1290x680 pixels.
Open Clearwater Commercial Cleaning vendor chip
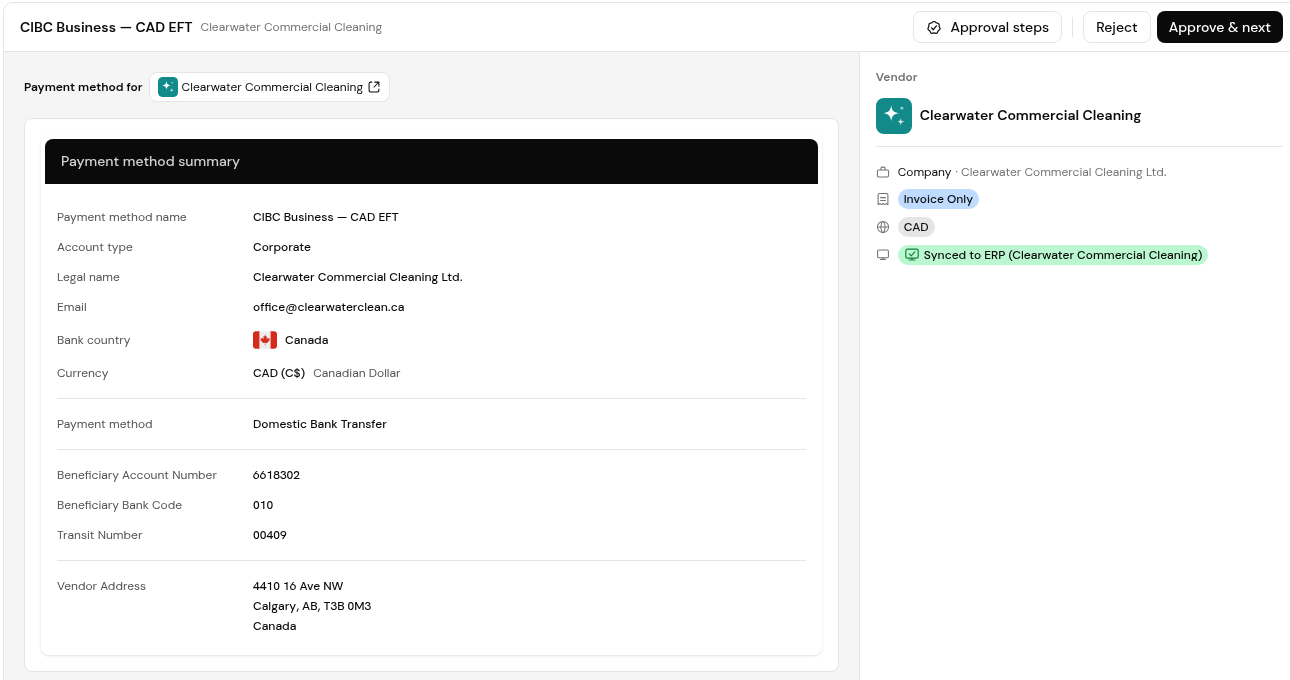[269, 87]
